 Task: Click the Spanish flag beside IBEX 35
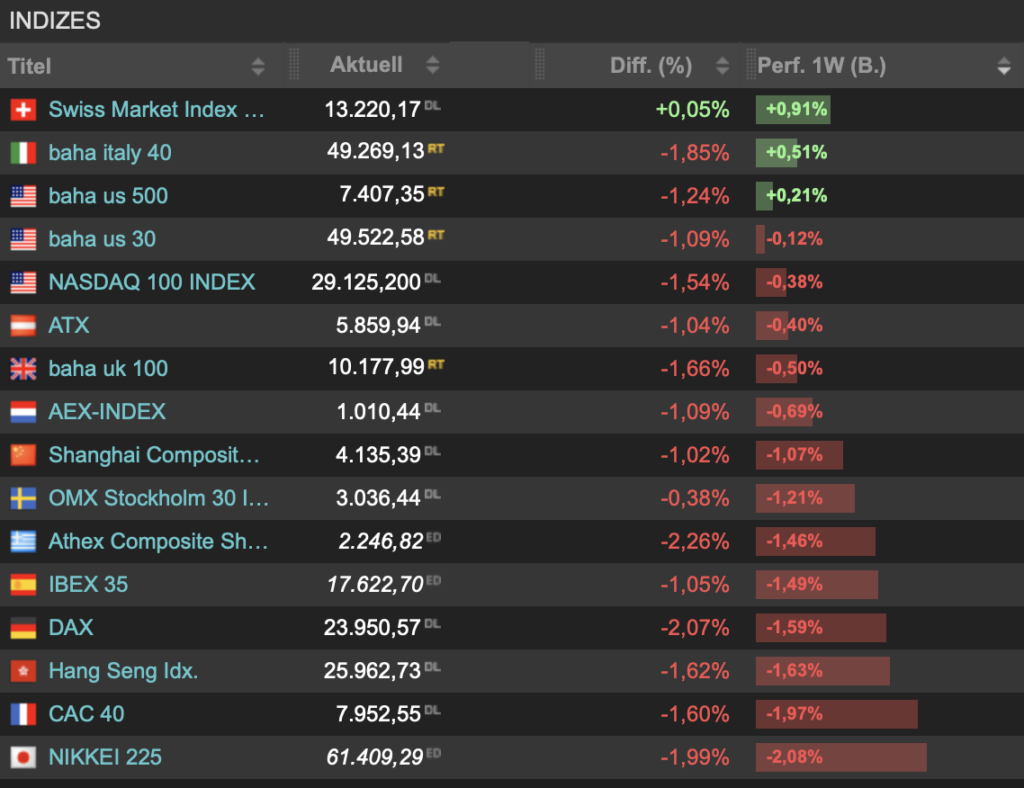(x=23, y=584)
